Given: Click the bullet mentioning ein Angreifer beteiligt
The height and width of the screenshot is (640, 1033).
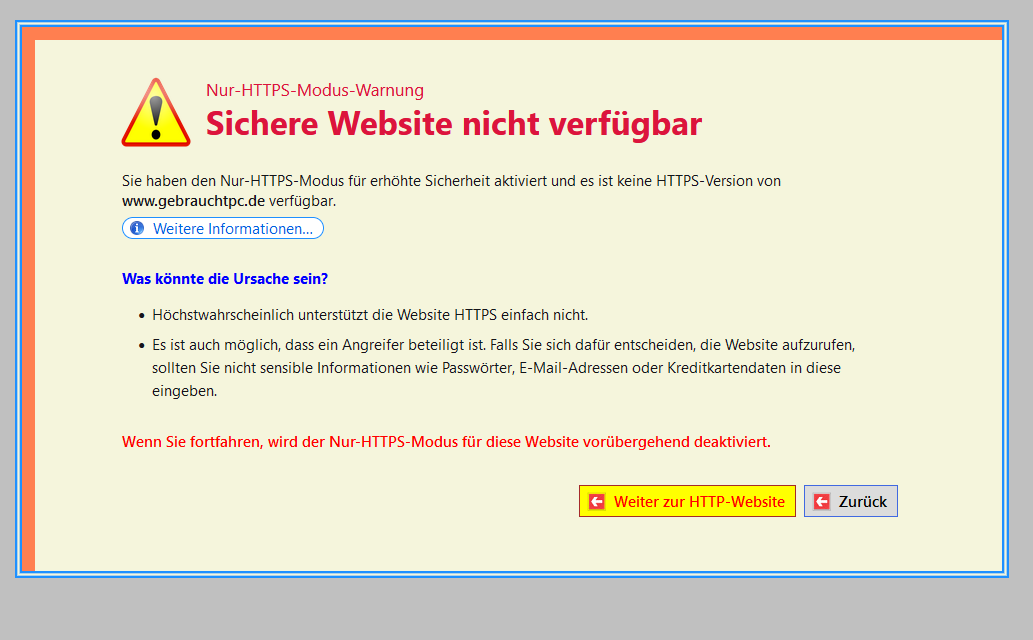Looking at the screenshot, I should 503,368.
